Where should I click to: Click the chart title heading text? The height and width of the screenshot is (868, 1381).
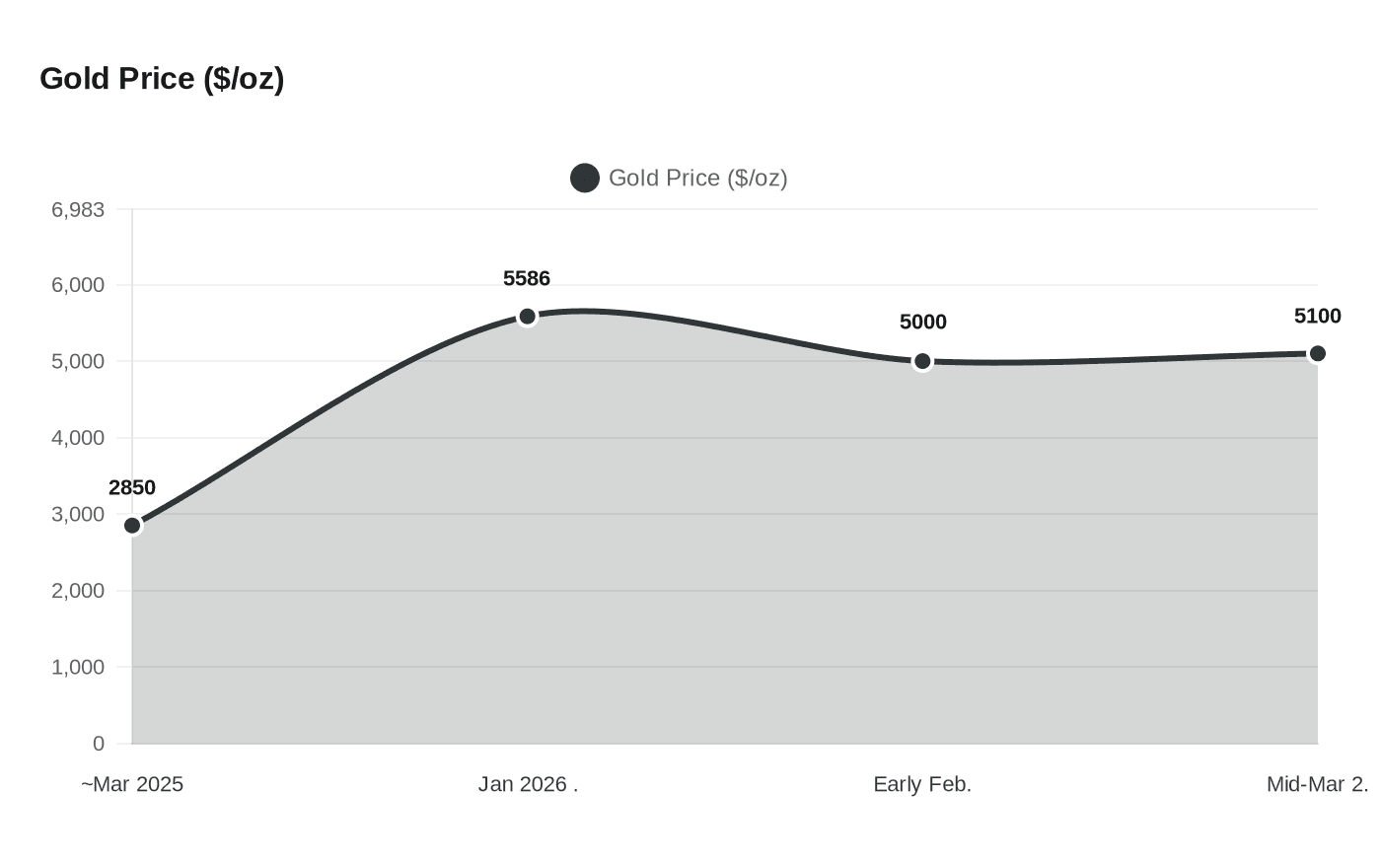[162, 78]
